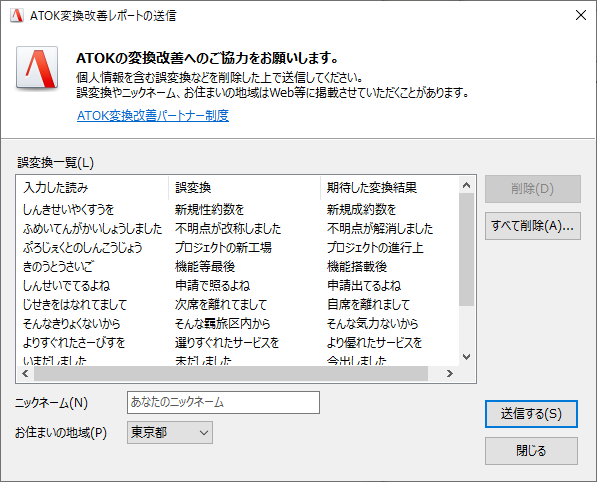Image resolution: width=597 pixels, height=482 pixels.
Task: Click misconversion cell 次席を離れてまして
Action: click(221, 305)
